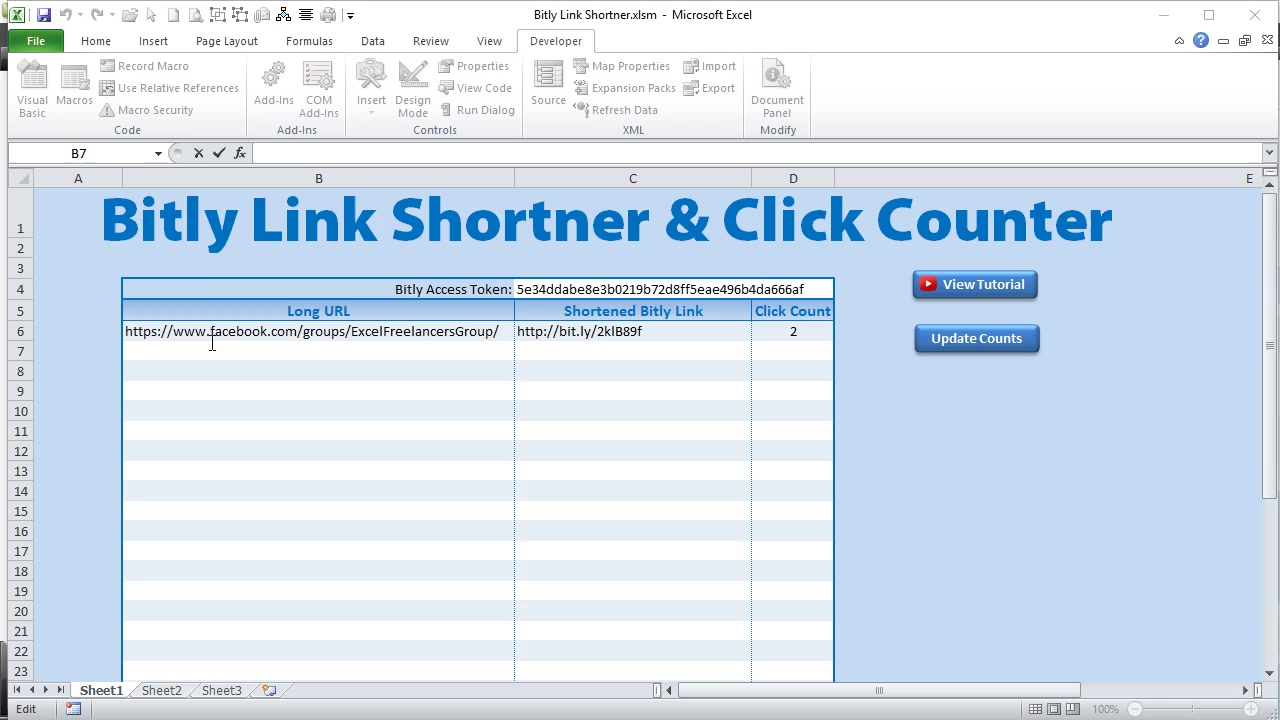Viewport: 1280px width, 720px height.
Task: Select the shortened link http://bit.ly/2klB89f cell
Action: (633, 331)
